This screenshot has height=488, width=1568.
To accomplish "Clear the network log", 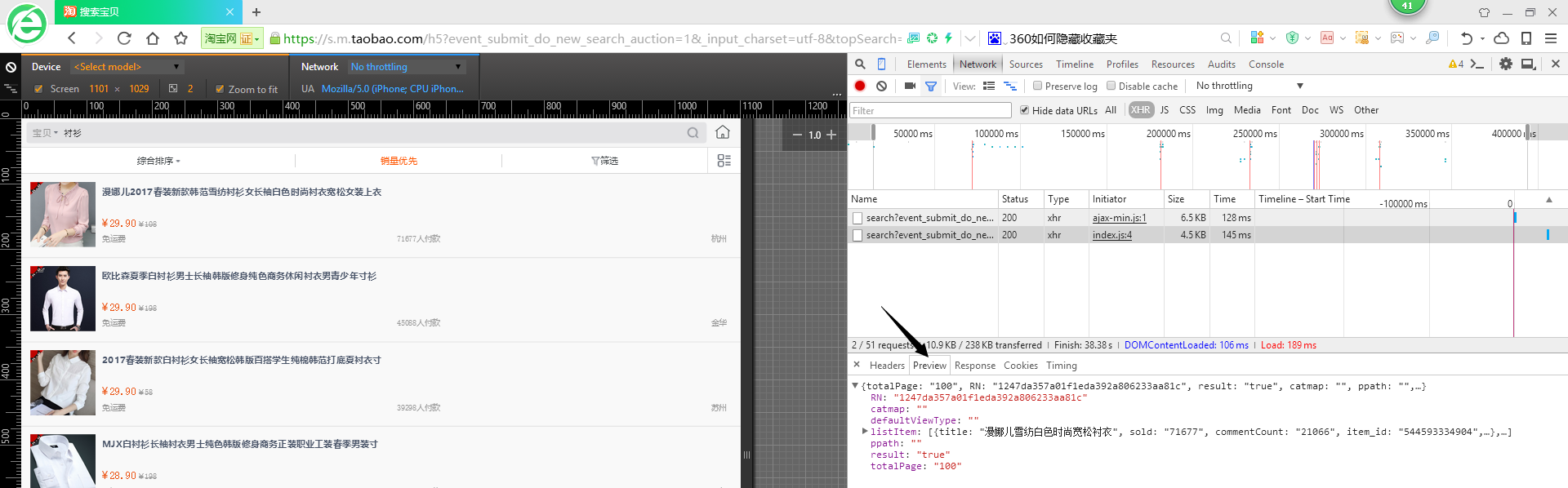I will [881, 86].
